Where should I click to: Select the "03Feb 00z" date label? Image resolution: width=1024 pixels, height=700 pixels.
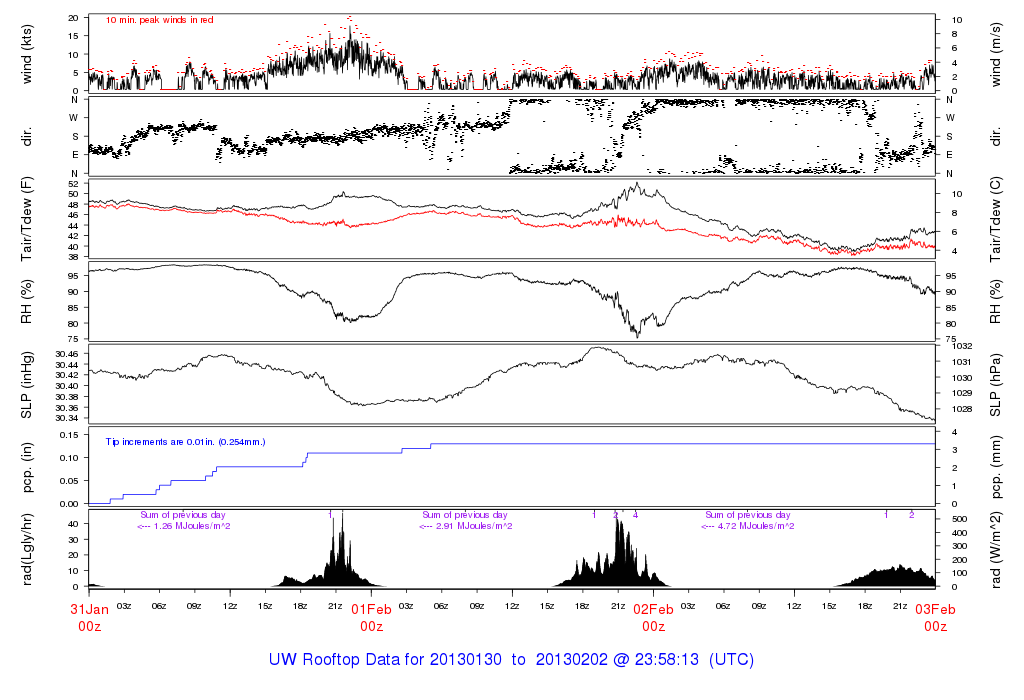point(935,618)
